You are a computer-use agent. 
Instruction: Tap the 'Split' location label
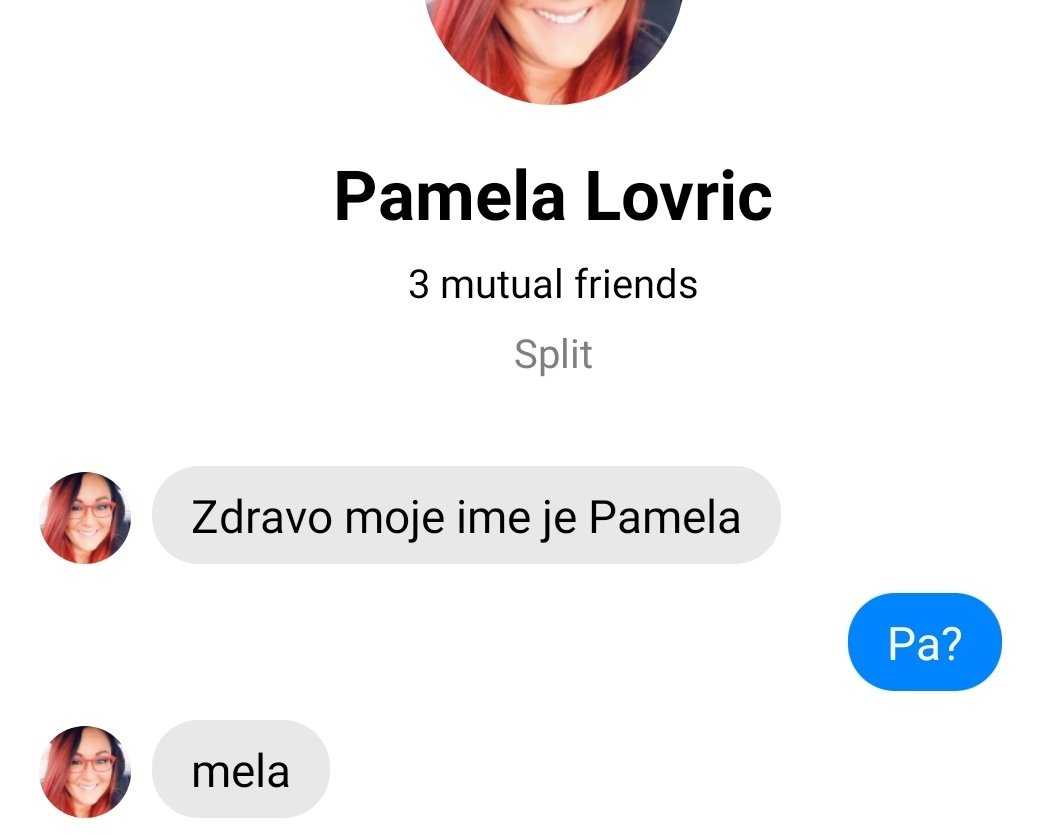[553, 354]
